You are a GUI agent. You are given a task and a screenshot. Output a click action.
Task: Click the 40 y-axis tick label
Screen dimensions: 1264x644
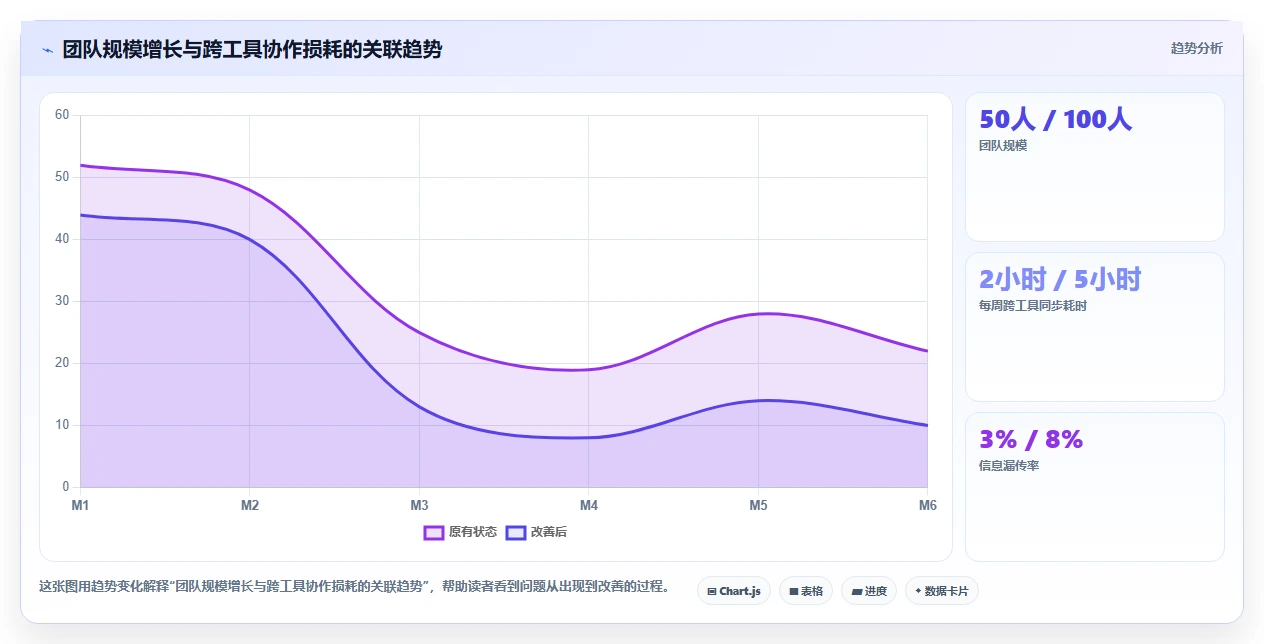(x=62, y=239)
